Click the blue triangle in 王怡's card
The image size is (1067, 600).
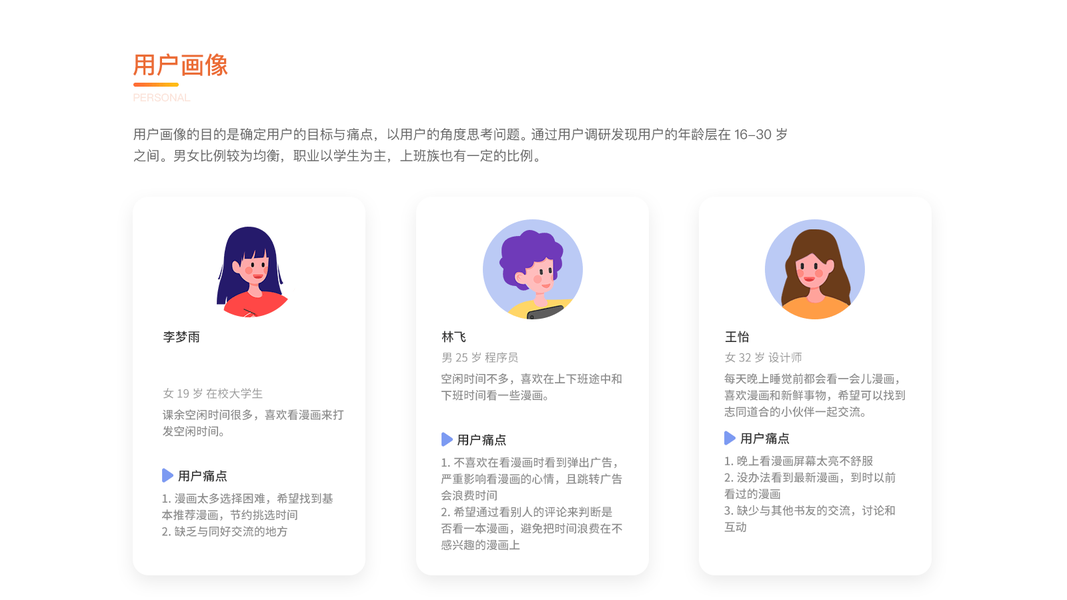[729, 438]
